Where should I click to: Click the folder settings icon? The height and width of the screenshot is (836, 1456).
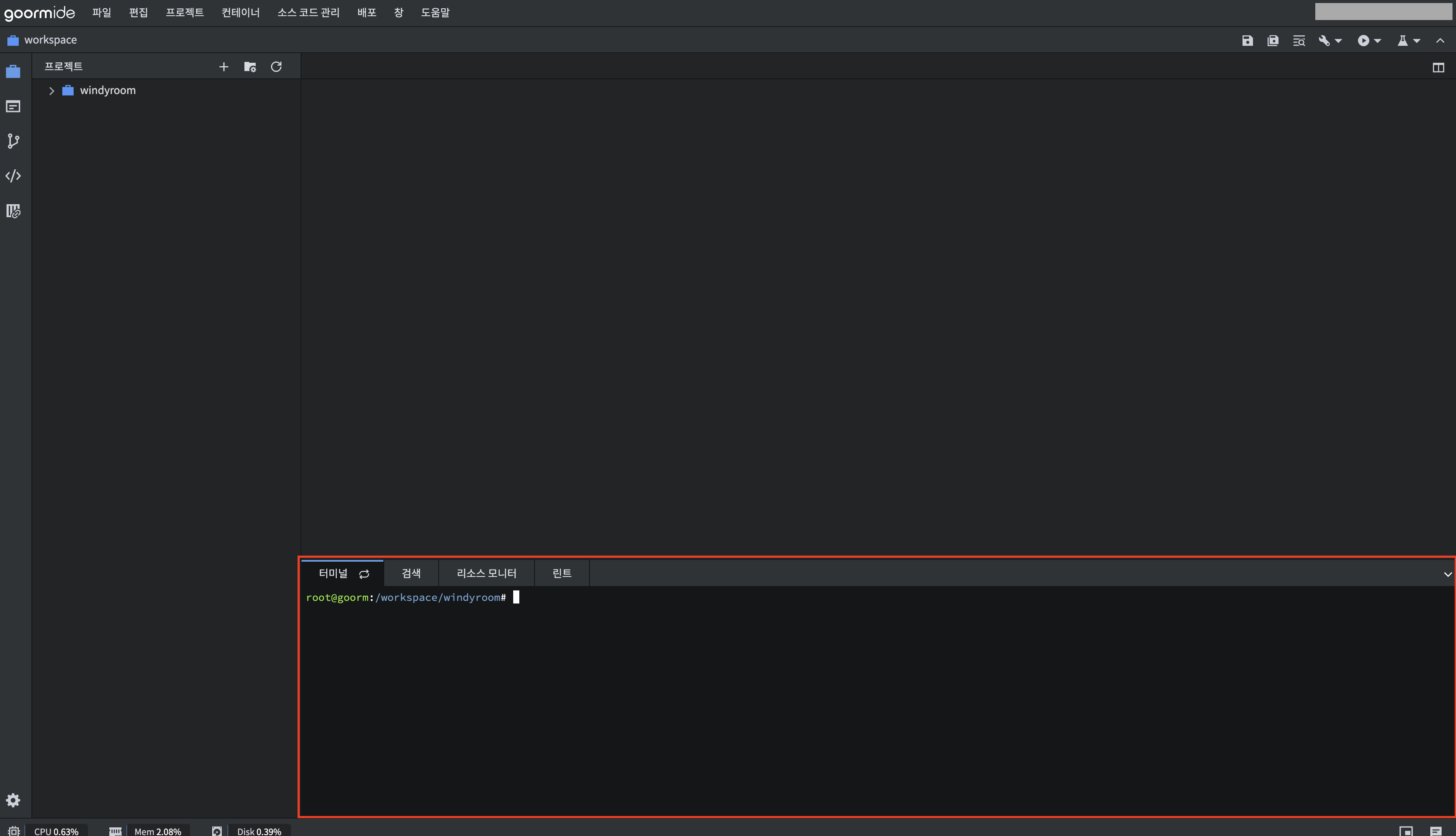pos(250,67)
